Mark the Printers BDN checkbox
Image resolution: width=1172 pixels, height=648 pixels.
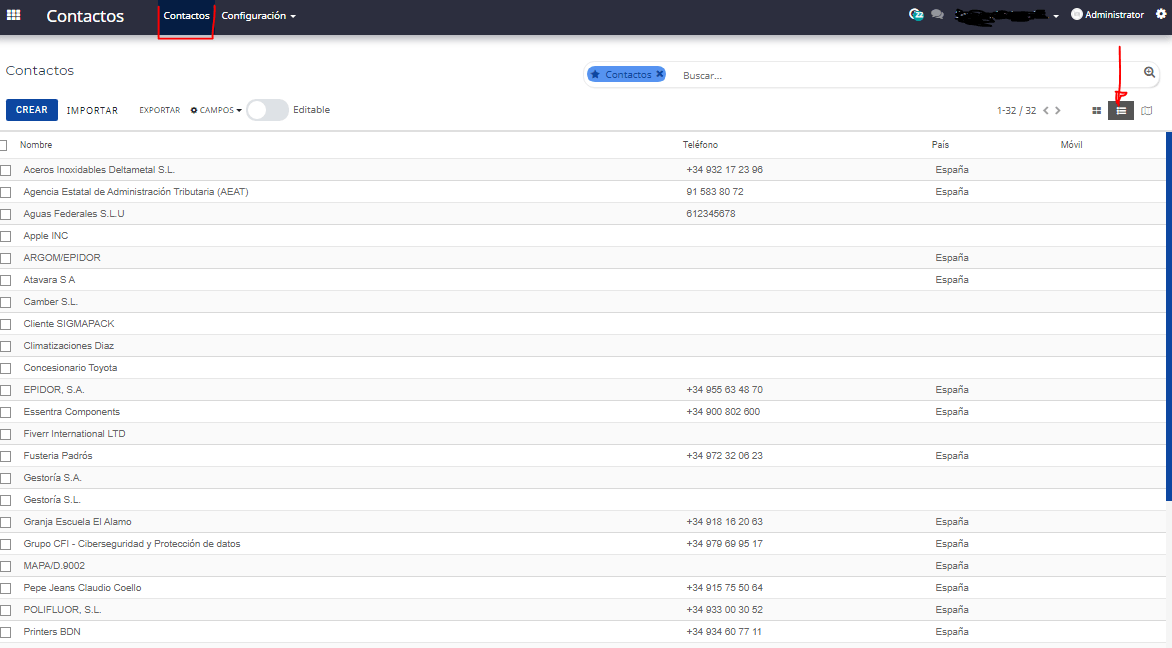click(5, 632)
